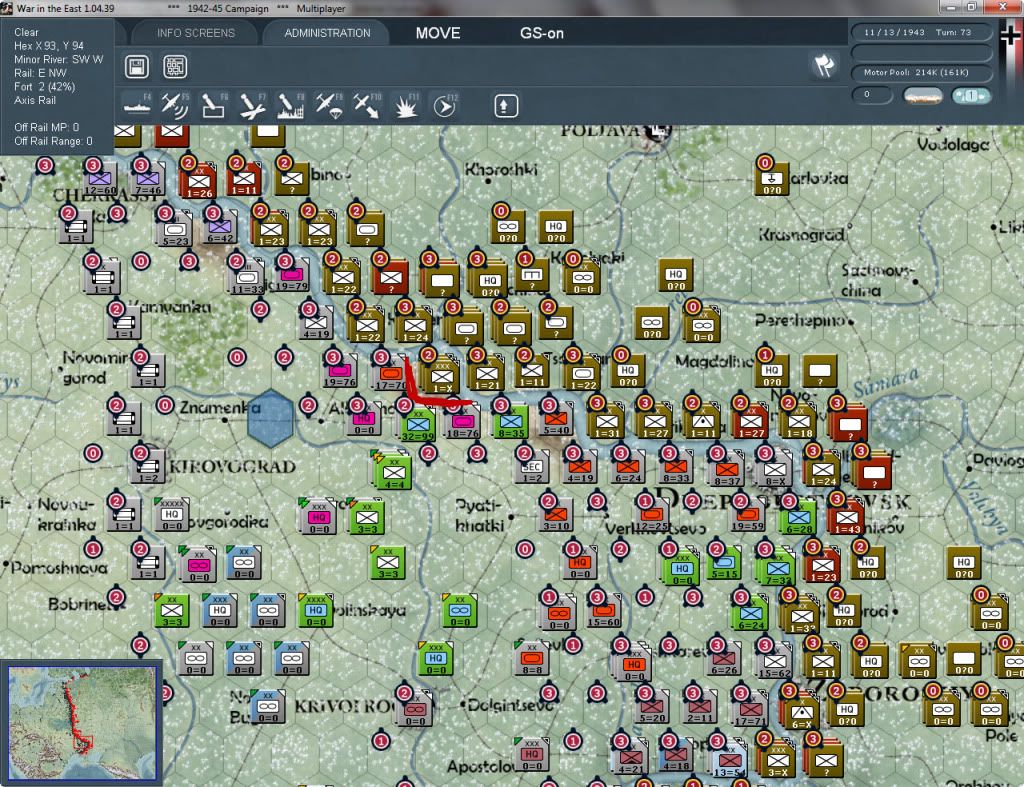Click the light blue indicator beside weather icon
The image size is (1024, 787).
point(971,96)
